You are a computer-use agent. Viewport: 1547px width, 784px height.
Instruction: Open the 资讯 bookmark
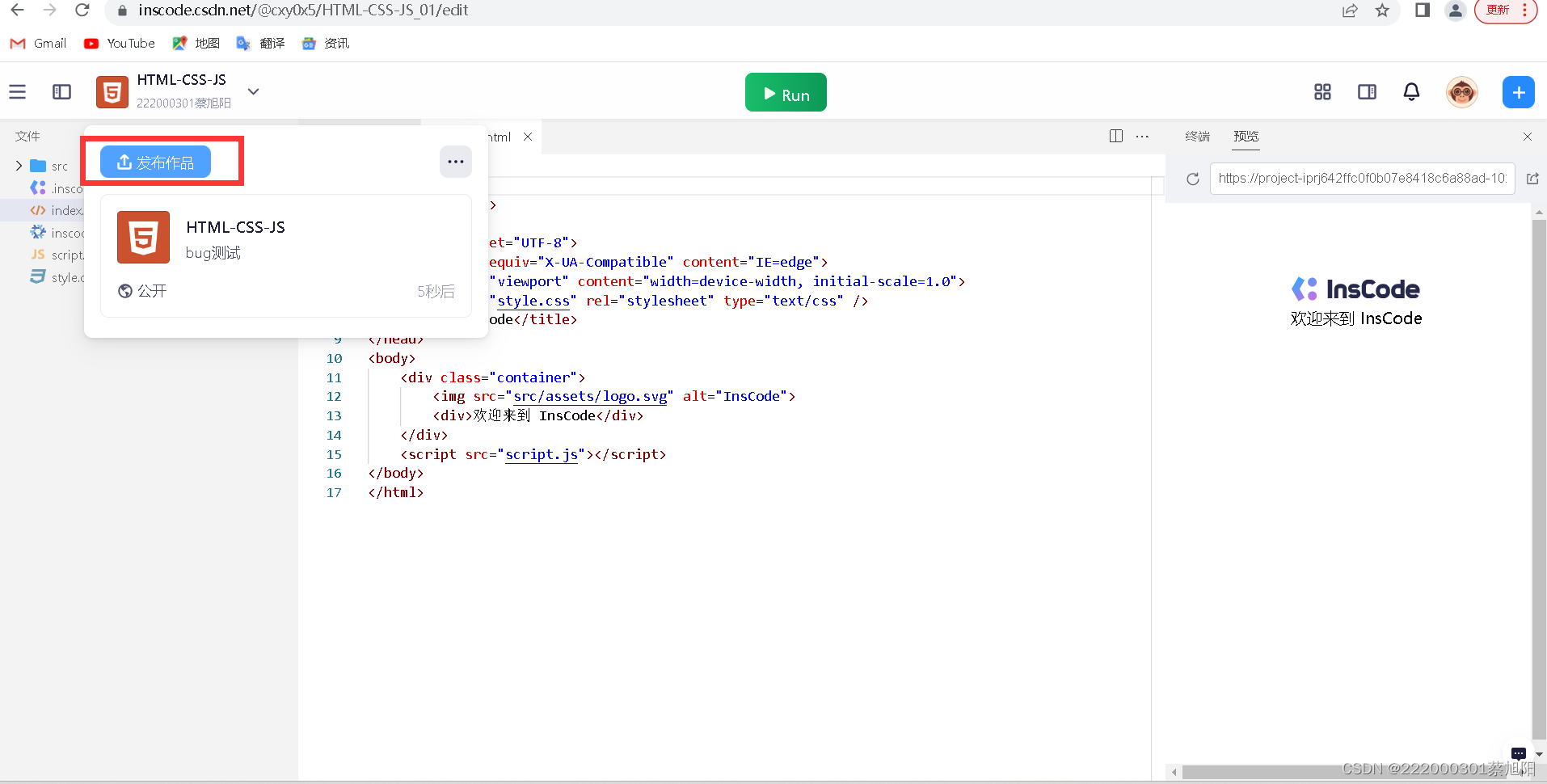(325, 43)
